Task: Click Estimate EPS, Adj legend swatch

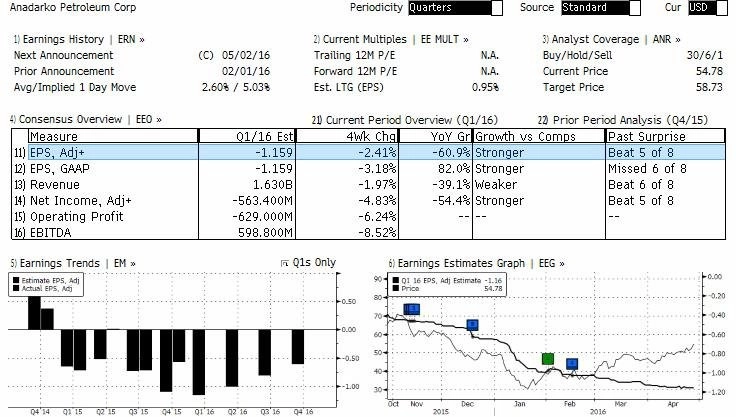Action: (16, 280)
